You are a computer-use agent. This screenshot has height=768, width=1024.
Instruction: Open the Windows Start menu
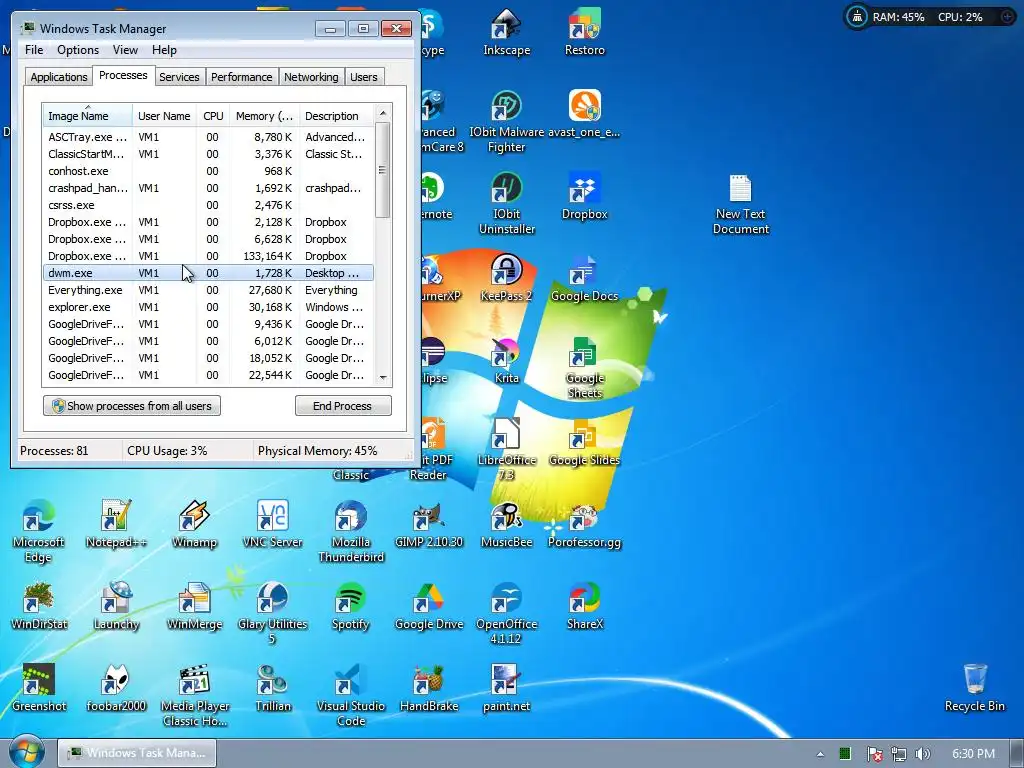[x=27, y=752]
